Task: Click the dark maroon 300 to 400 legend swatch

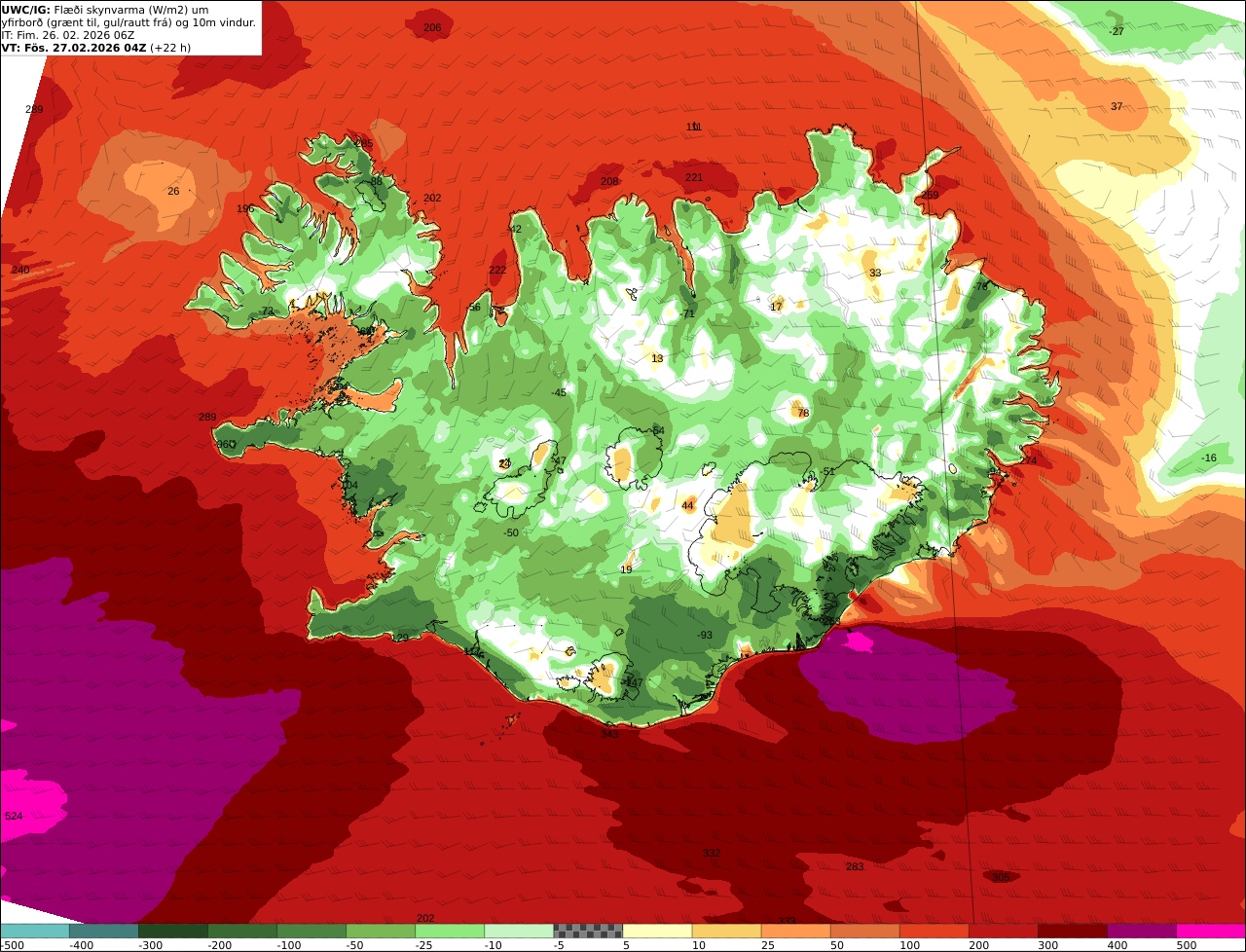Action: [x=1073, y=931]
